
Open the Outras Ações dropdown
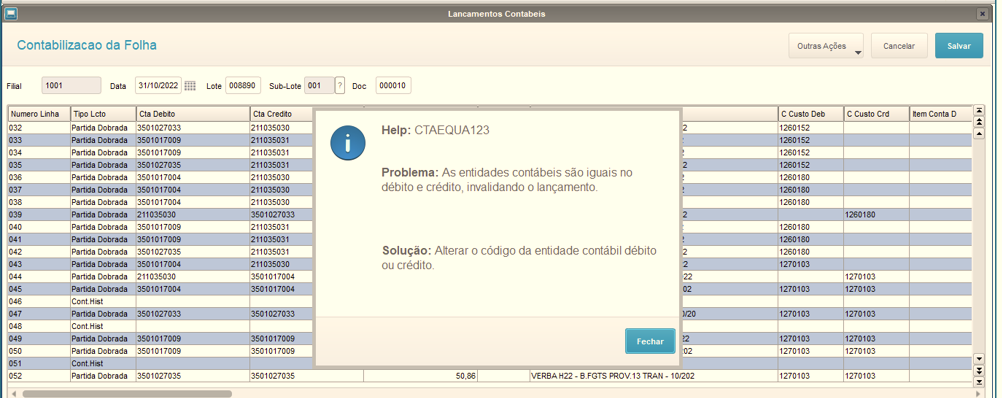(x=826, y=46)
